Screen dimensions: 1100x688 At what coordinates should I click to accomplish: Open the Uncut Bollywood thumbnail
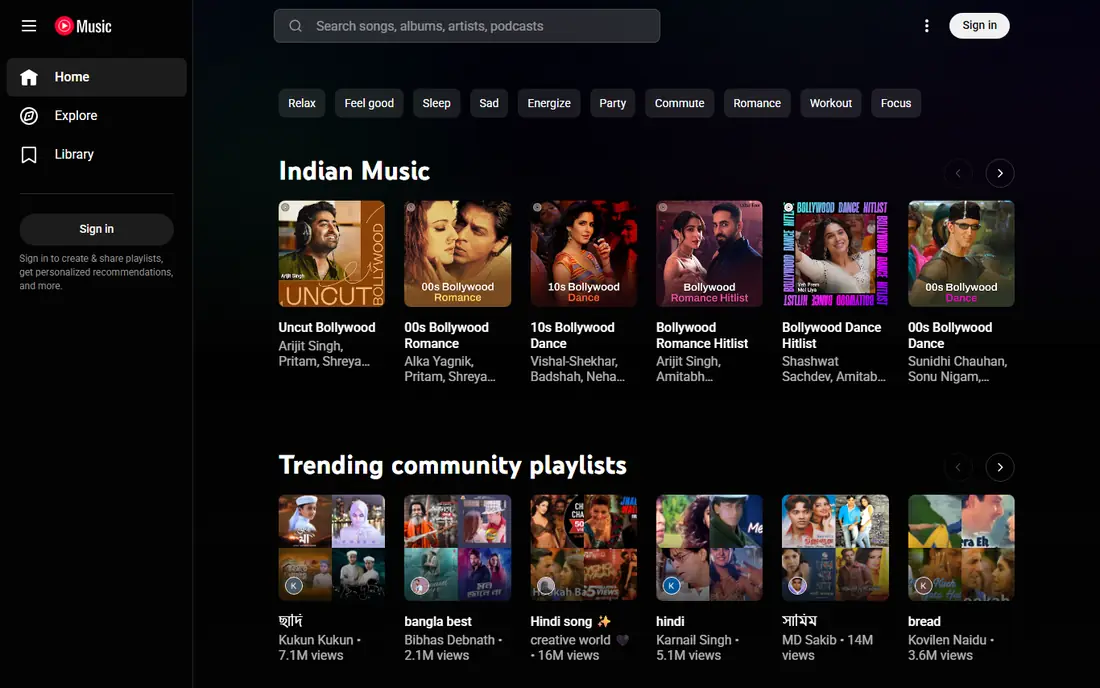(331, 254)
